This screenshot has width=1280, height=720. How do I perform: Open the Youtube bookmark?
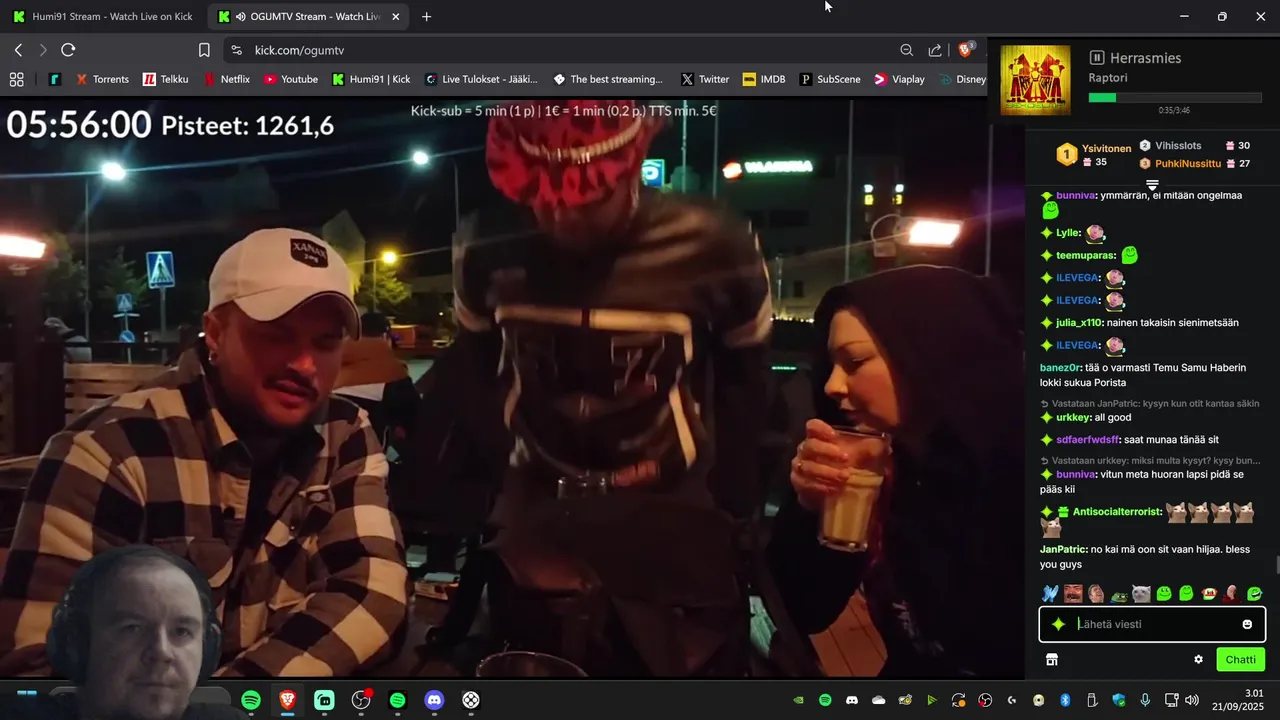tap(290, 79)
